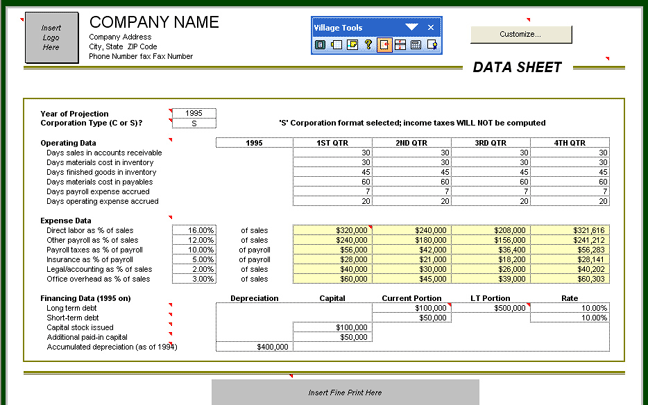Click the yellow note icon in Village Tools
648x405 pixels.
352,44
